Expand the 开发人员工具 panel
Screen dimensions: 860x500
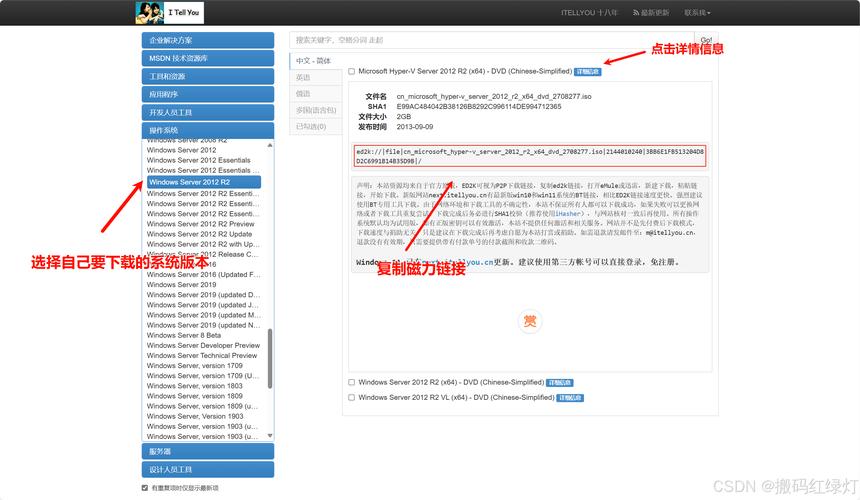tap(208, 112)
